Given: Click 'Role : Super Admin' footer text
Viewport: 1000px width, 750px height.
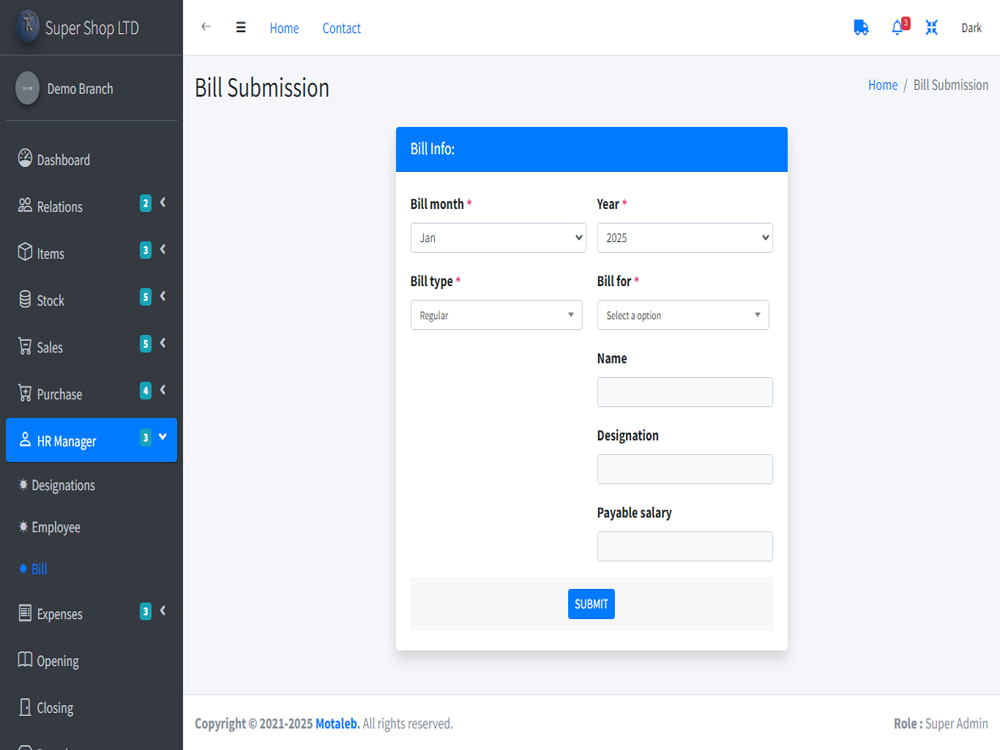Looking at the screenshot, I should point(941,724).
